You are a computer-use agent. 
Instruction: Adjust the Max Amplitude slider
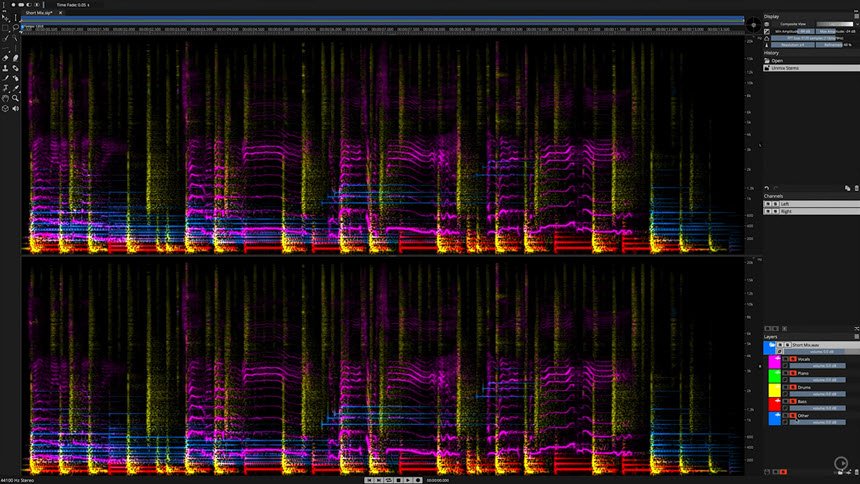[x=836, y=31]
